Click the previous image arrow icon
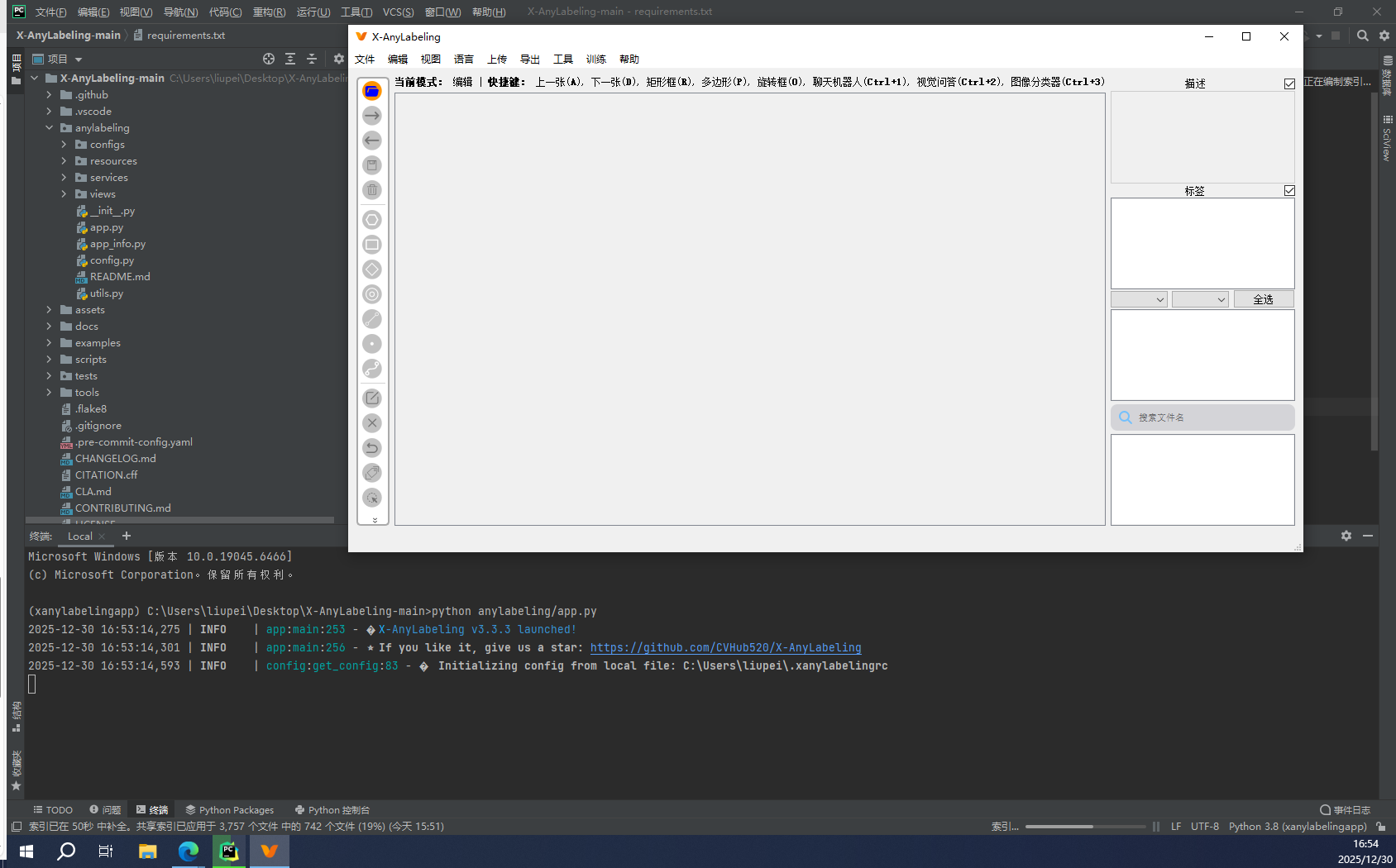 [x=372, y=141]
